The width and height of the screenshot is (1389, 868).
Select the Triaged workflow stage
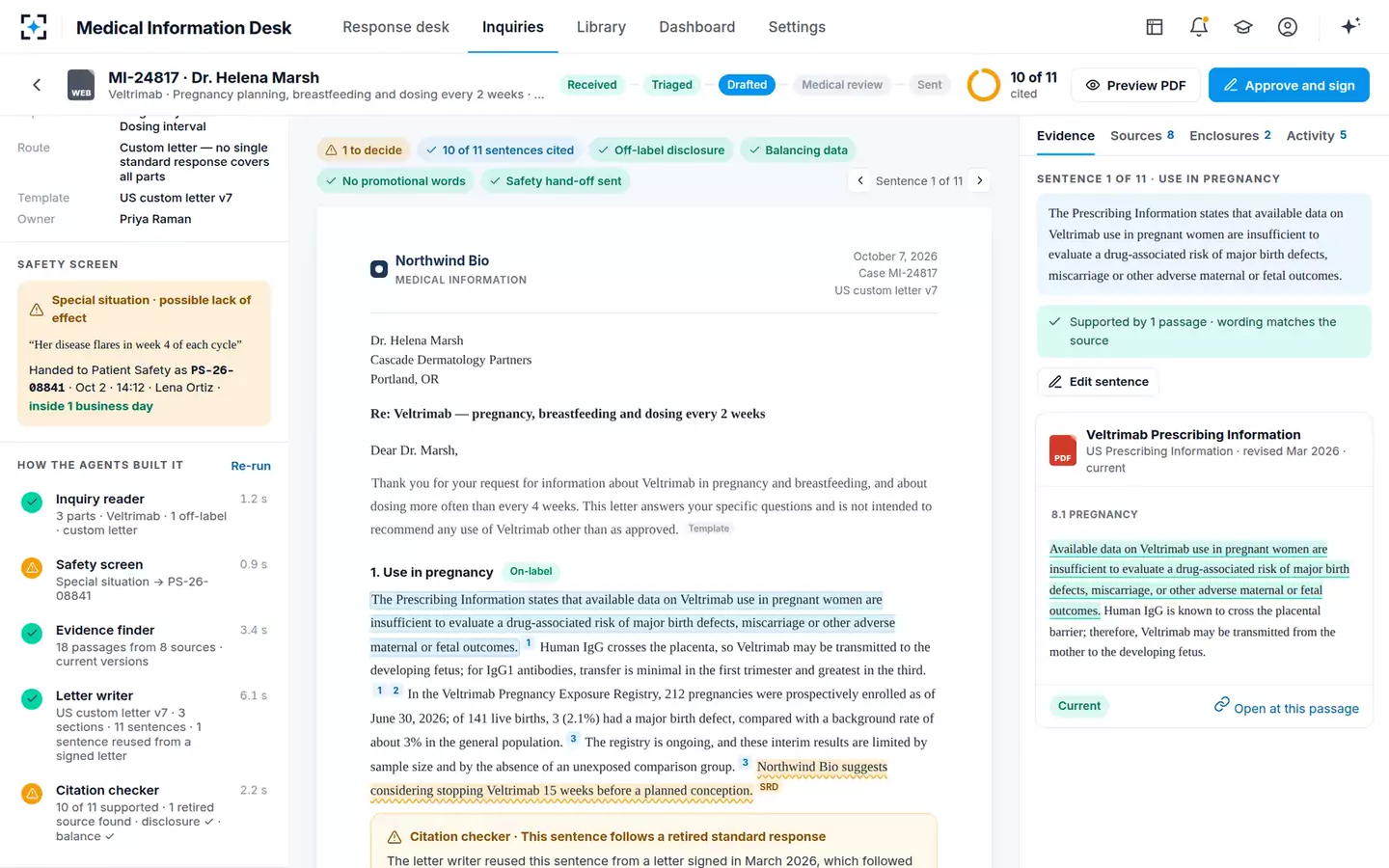671,85
